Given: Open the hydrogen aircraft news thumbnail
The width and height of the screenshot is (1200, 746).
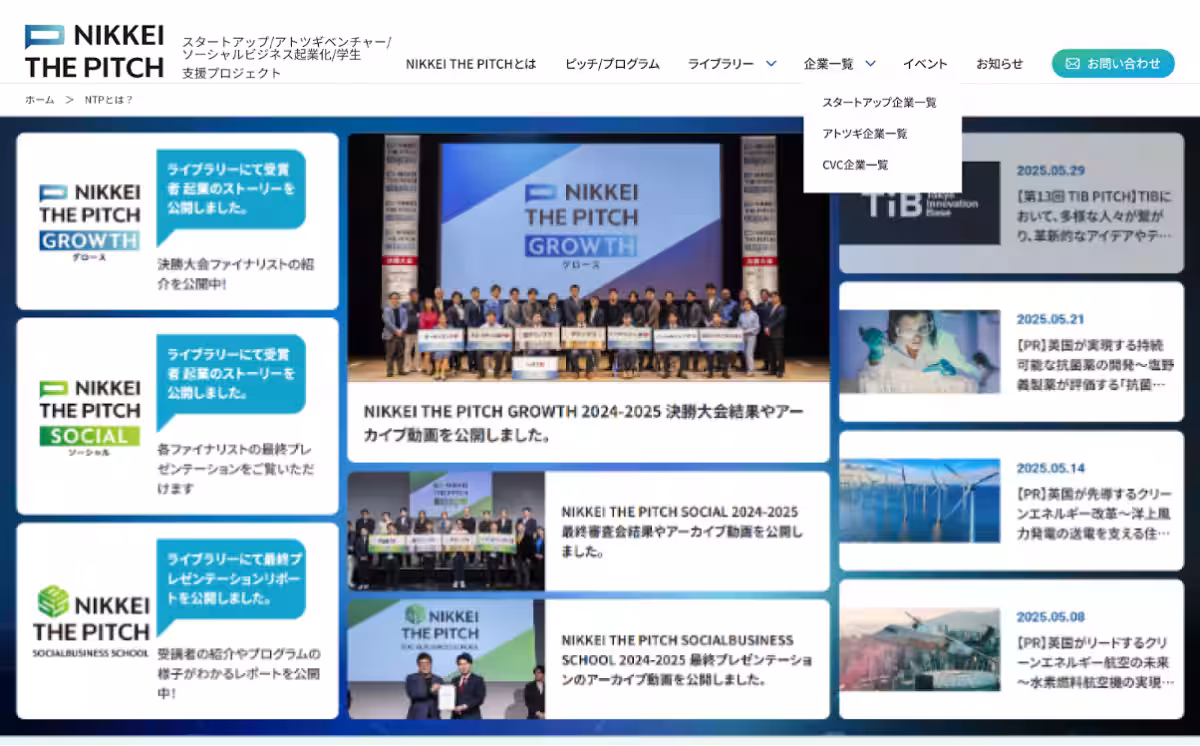Looking at the screenshot, I should coord(920,649).
